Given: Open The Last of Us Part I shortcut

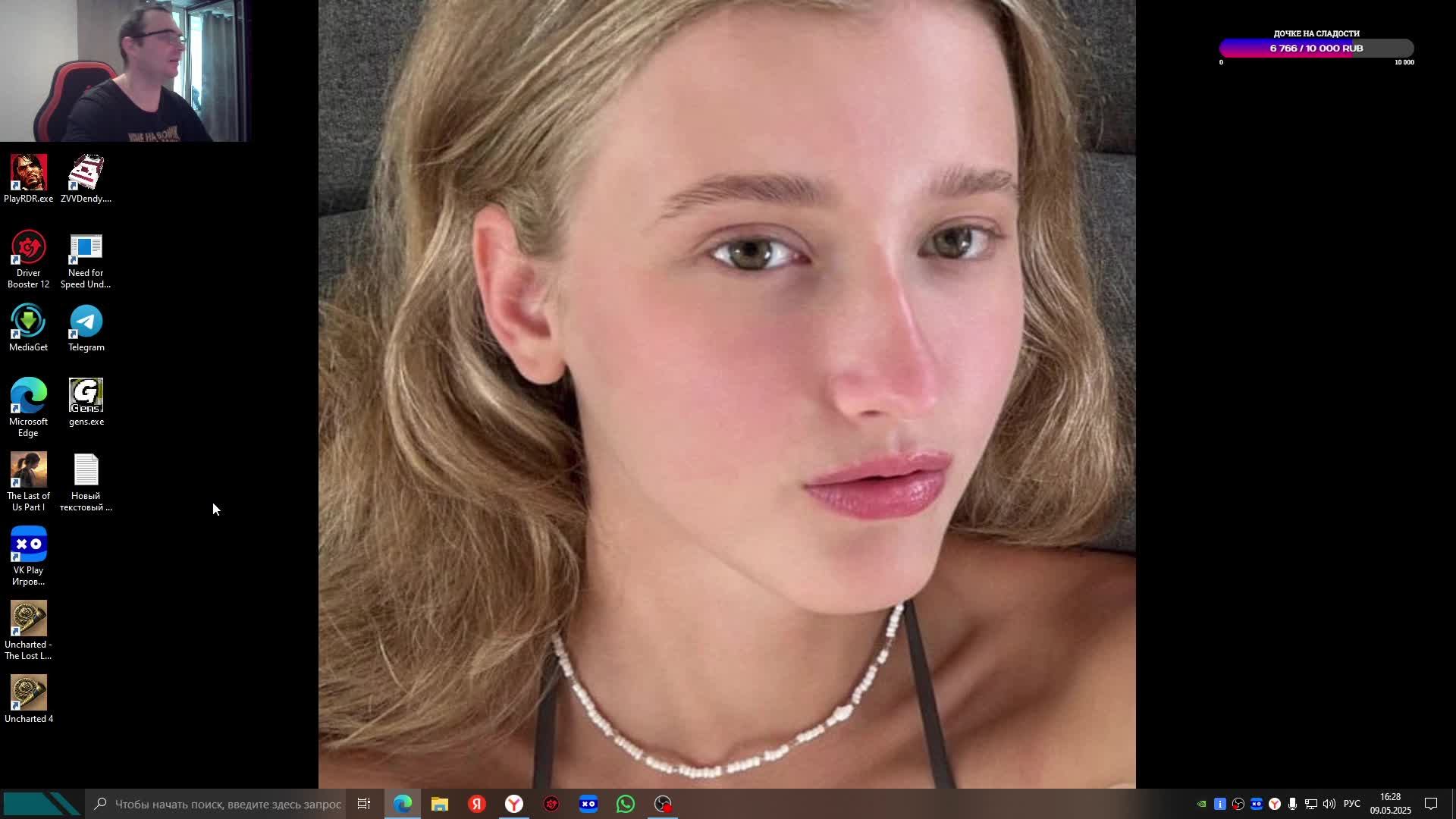Looking at the screenshot, I should [x=29, y=482].
